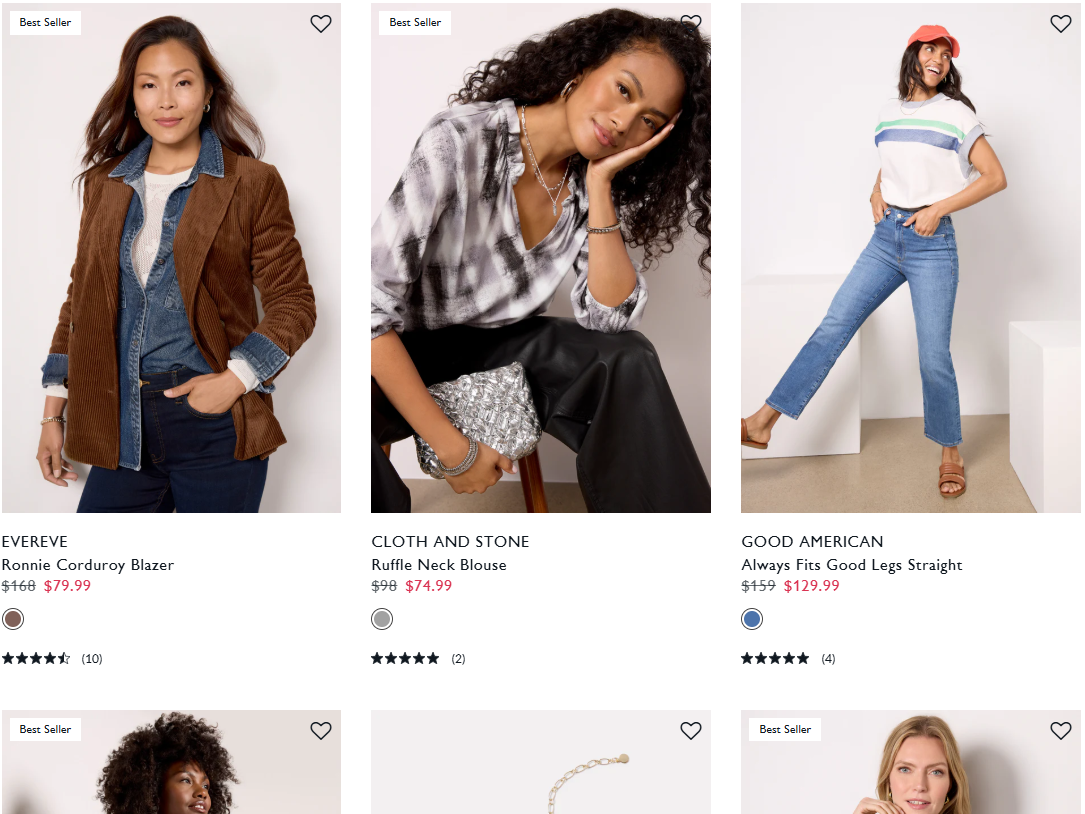Screen dimensions: 1085x814
Task: Click the Good American jeans model photo
Action: pyautogui.click(x=911, y=257)
